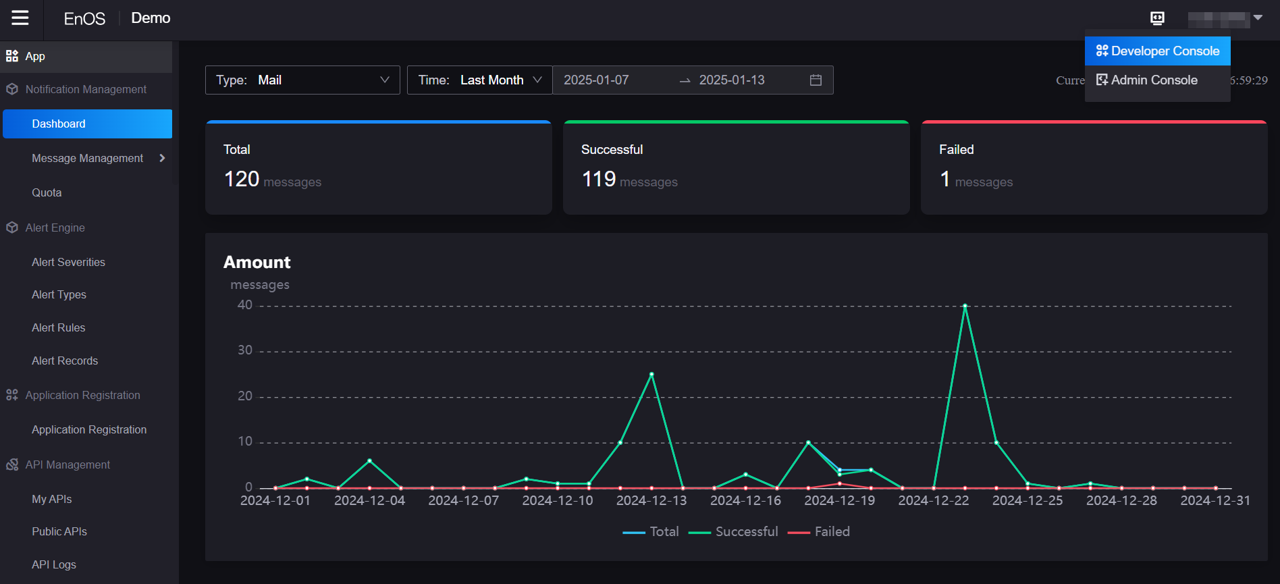Click the peak data point at 40 messages
This screenshot has width=1280, height=584.
[x=965, y=306]
